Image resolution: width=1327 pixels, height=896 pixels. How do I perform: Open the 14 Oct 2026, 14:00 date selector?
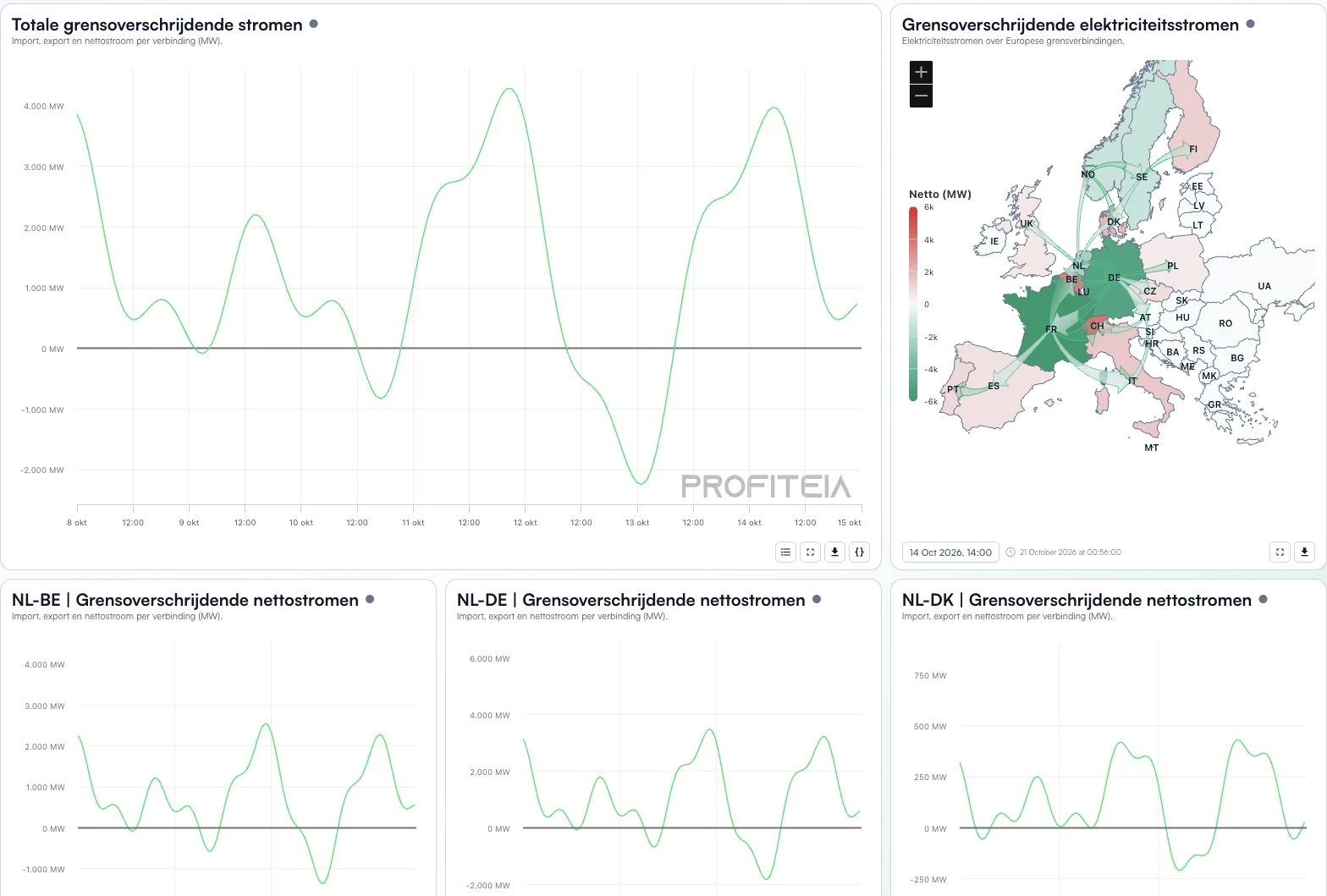click(x=950, y=552)
